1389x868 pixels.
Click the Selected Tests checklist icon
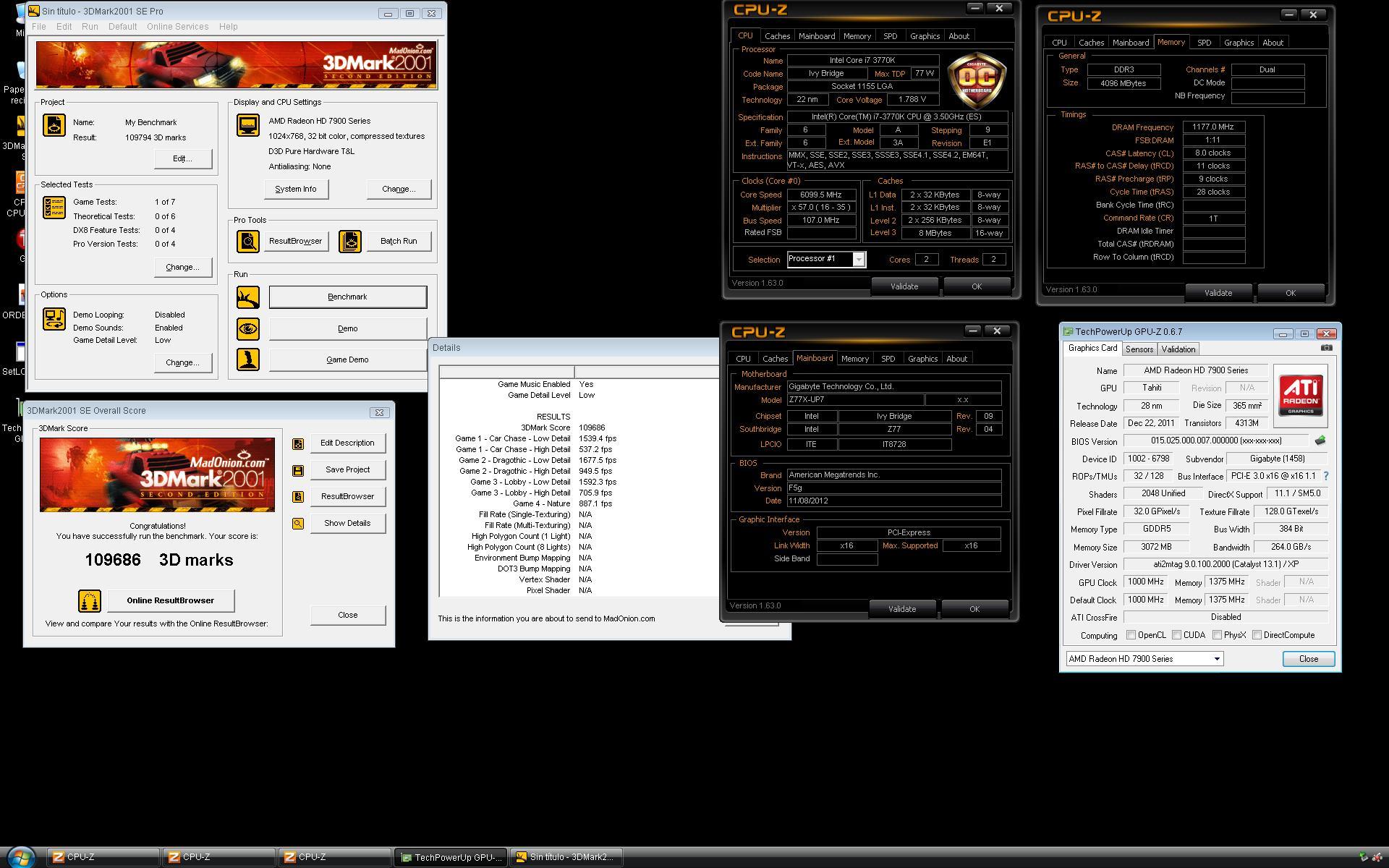54,208
